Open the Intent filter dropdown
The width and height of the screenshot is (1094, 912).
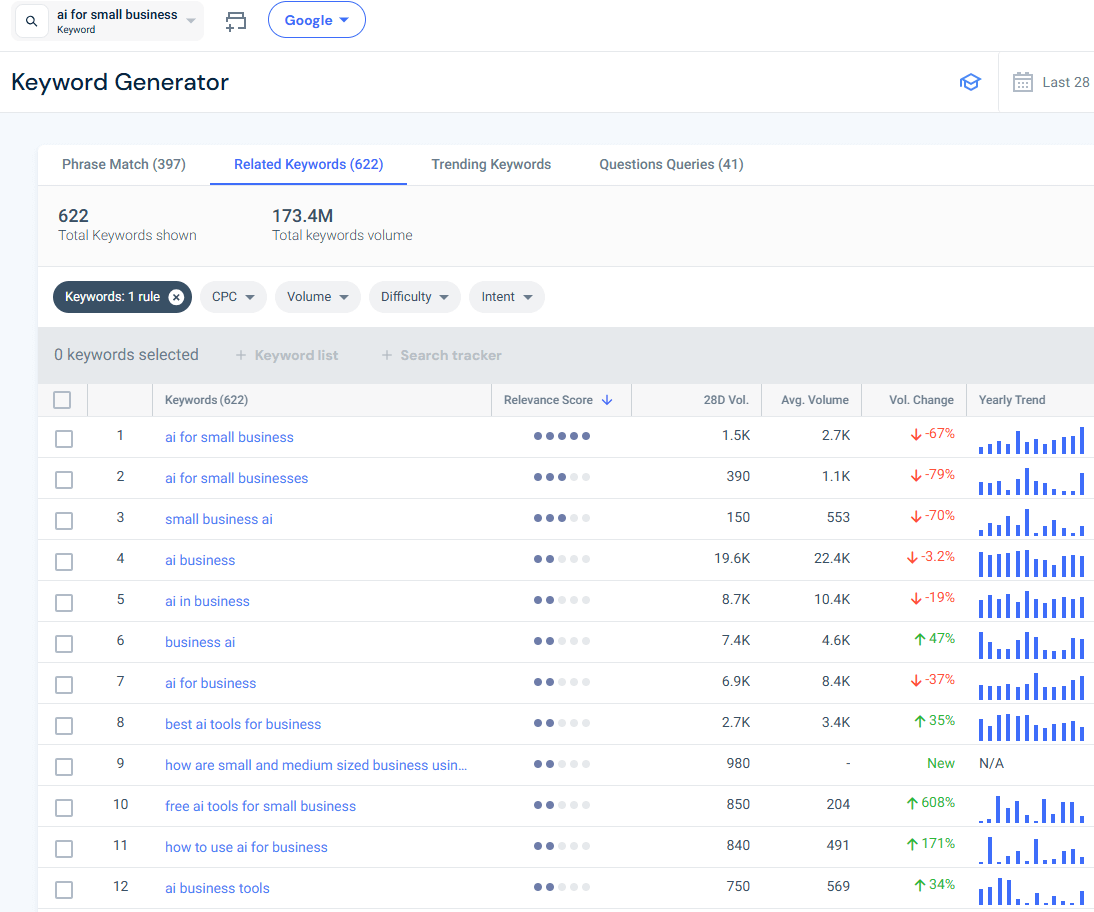click(507, 297)
